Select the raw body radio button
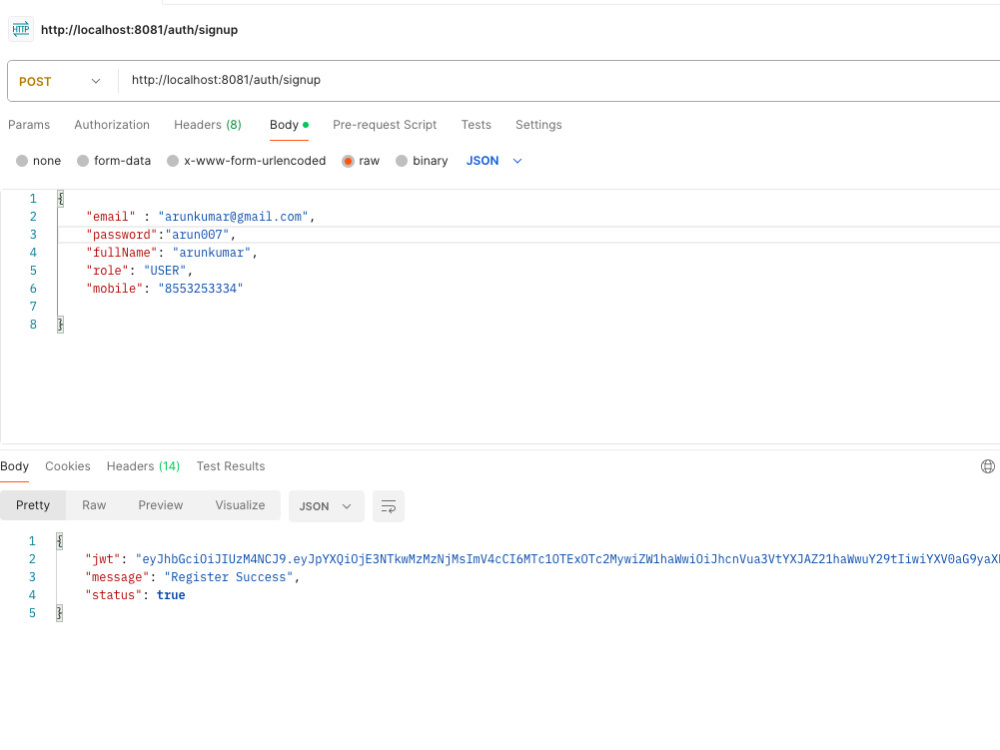The height and width of the screenshot is (750, 1000). point(348,161)
